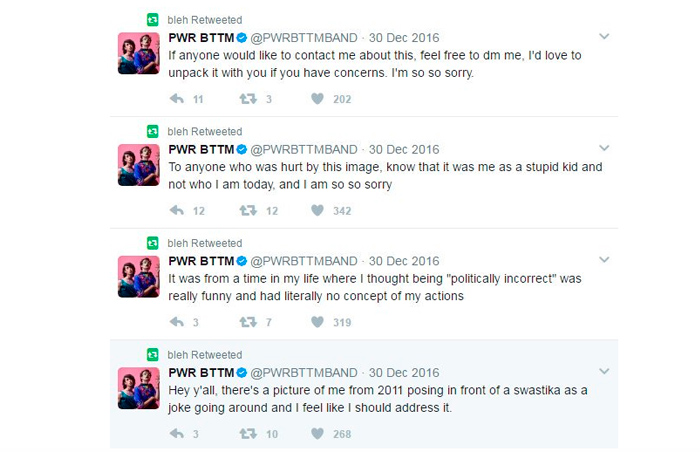Reply to the "Hey y'all" tweet

click(x=177, y=434)
